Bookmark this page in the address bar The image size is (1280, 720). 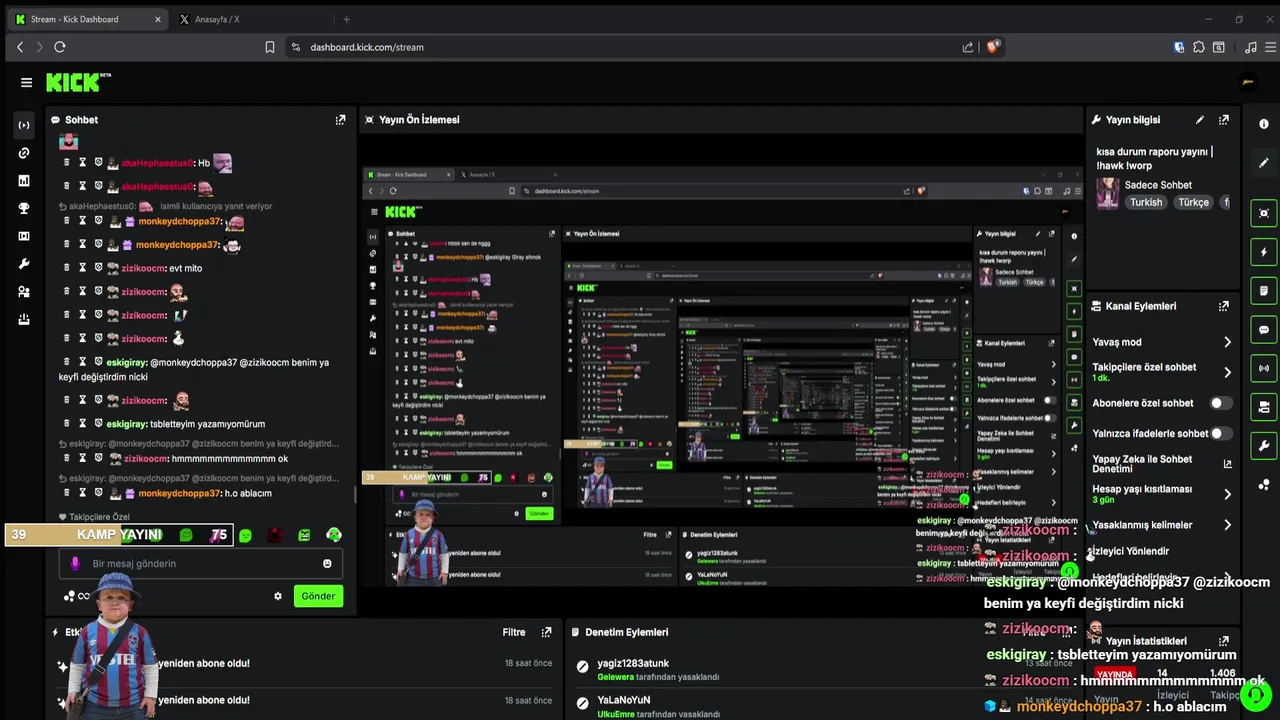coord(270,47)
